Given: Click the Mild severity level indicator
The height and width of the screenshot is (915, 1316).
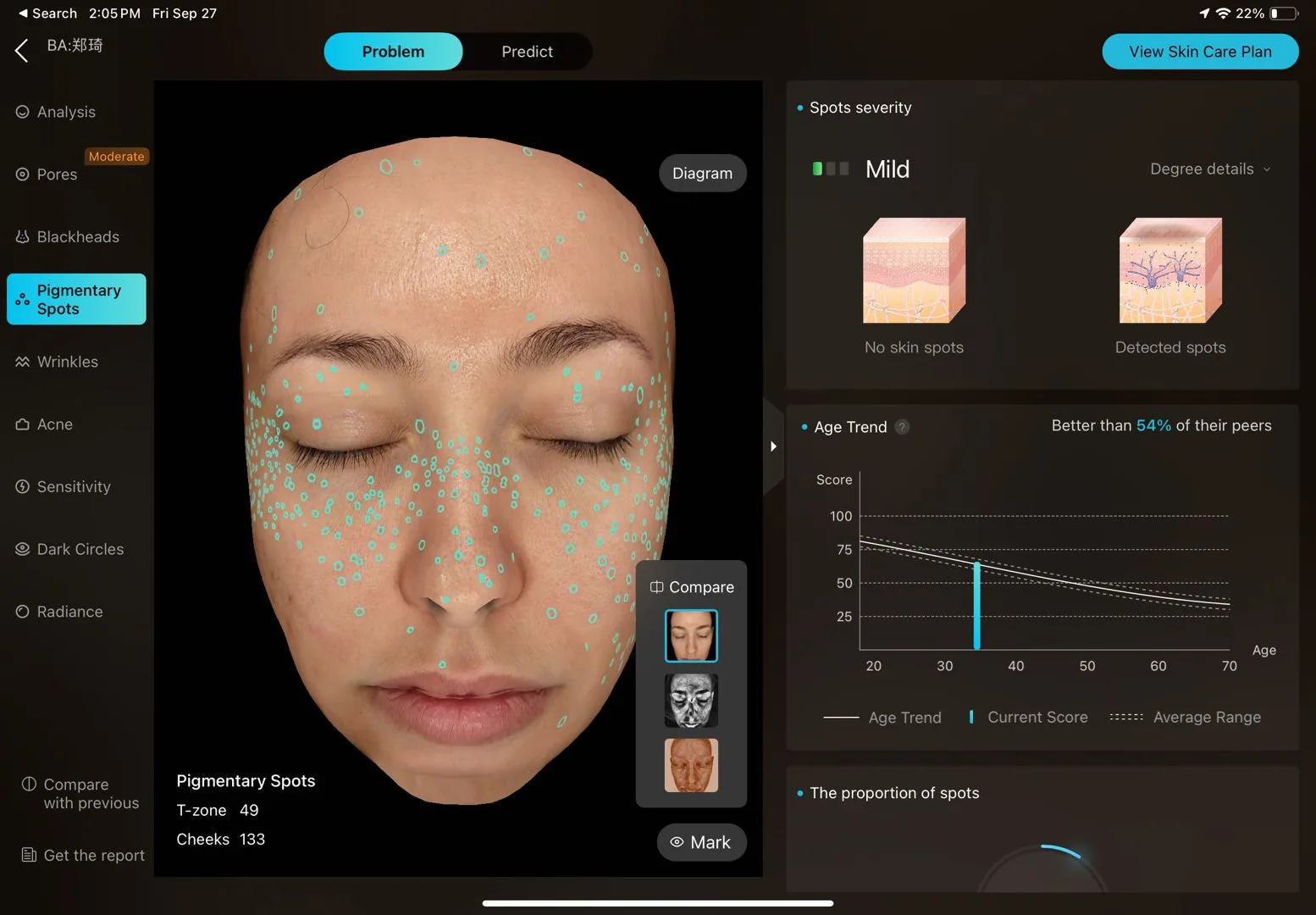Looking at the screenshot, I should [831, 169].
